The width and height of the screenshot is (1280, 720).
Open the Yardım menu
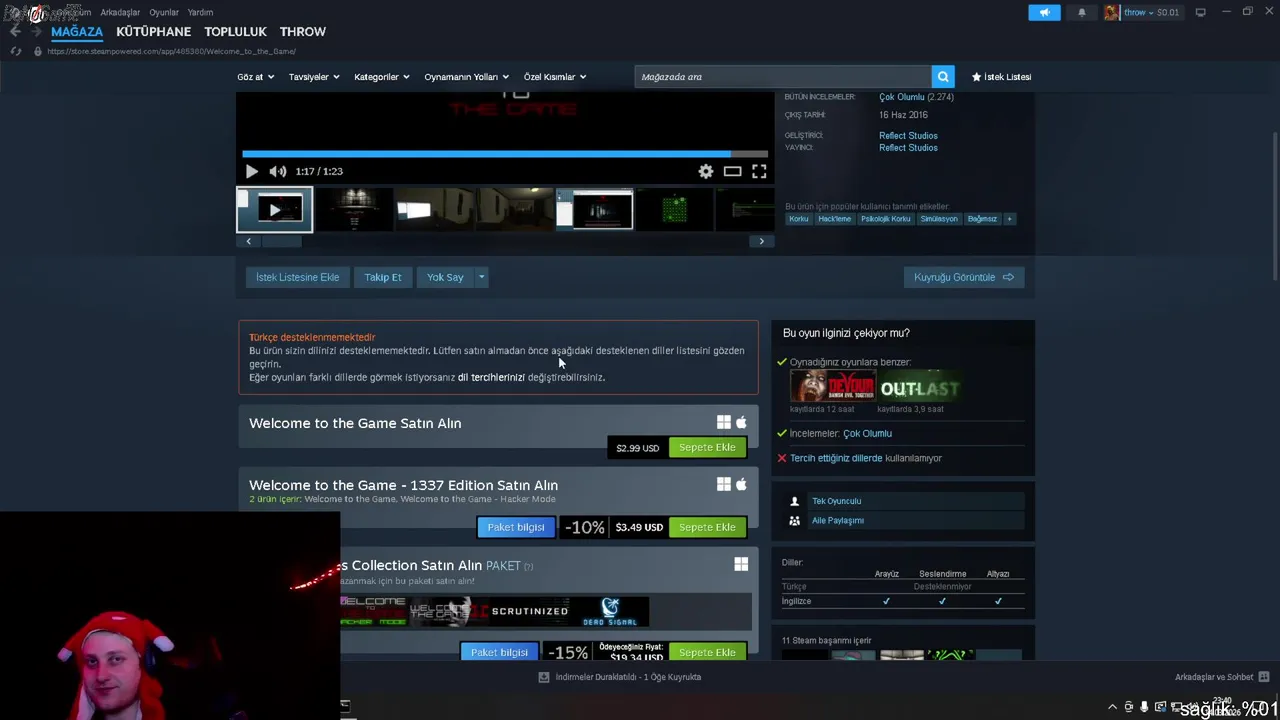tap(200, 12)
